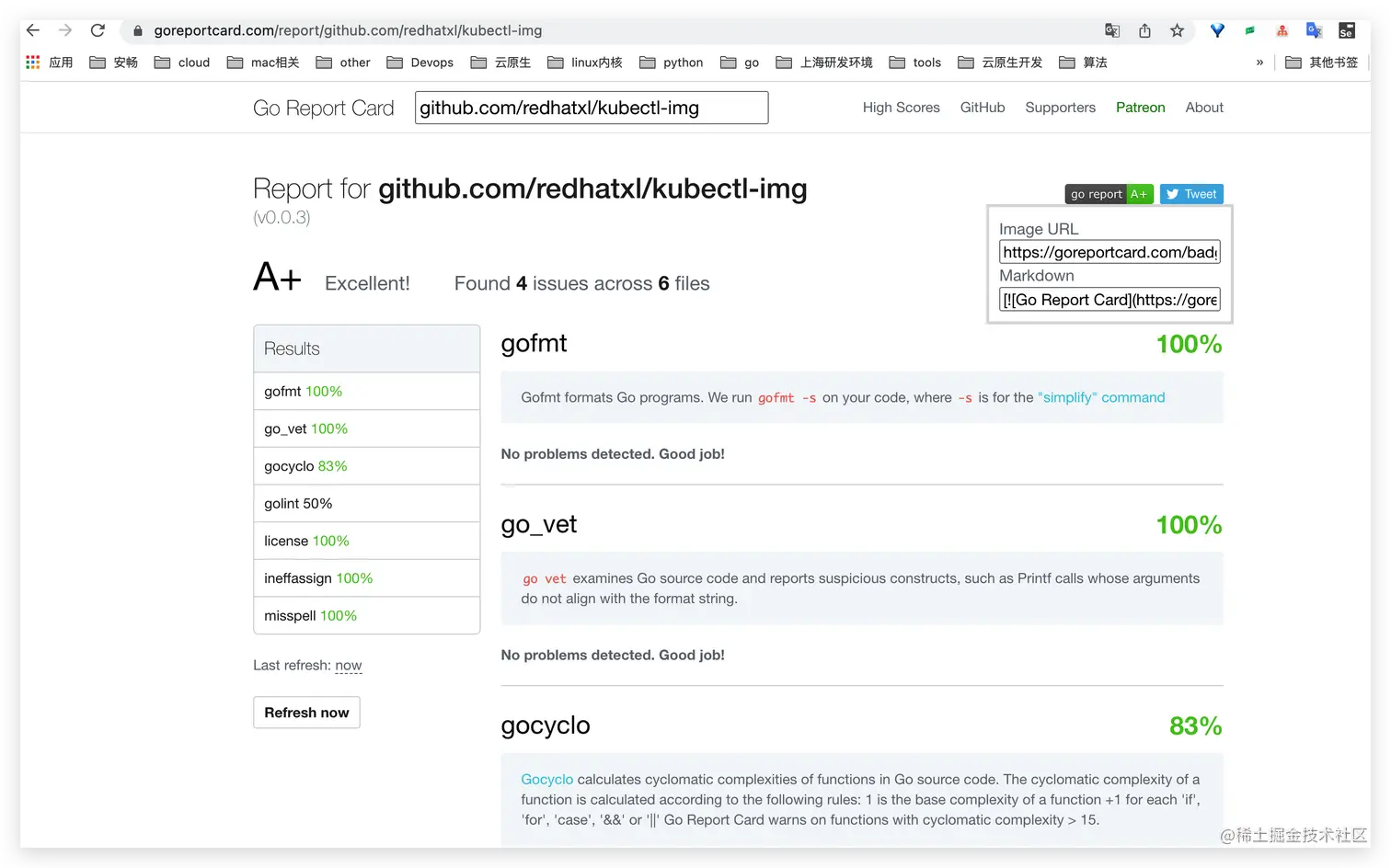Screen dimensions: 1391x868
Task: Jump to gocyclo 83% result
Action: pyautogui.click(x=366, y=466)
